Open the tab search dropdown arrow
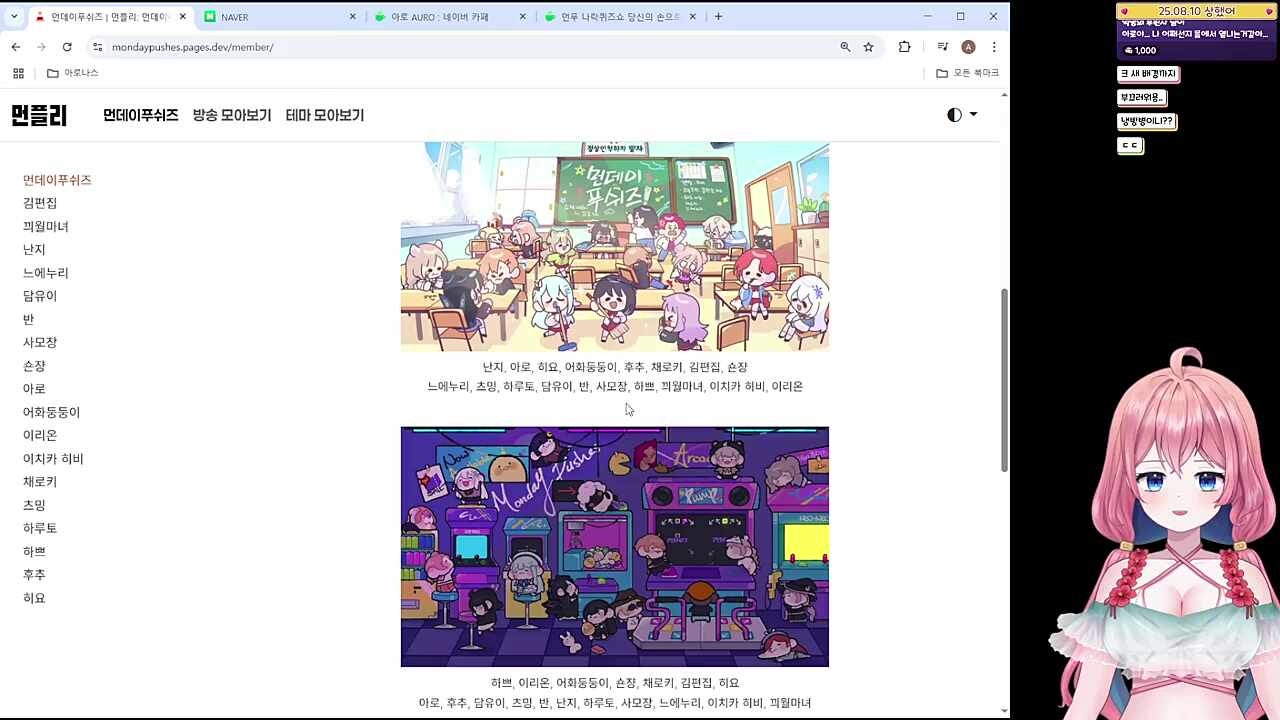1280x720 pixels. coord(16,17)
